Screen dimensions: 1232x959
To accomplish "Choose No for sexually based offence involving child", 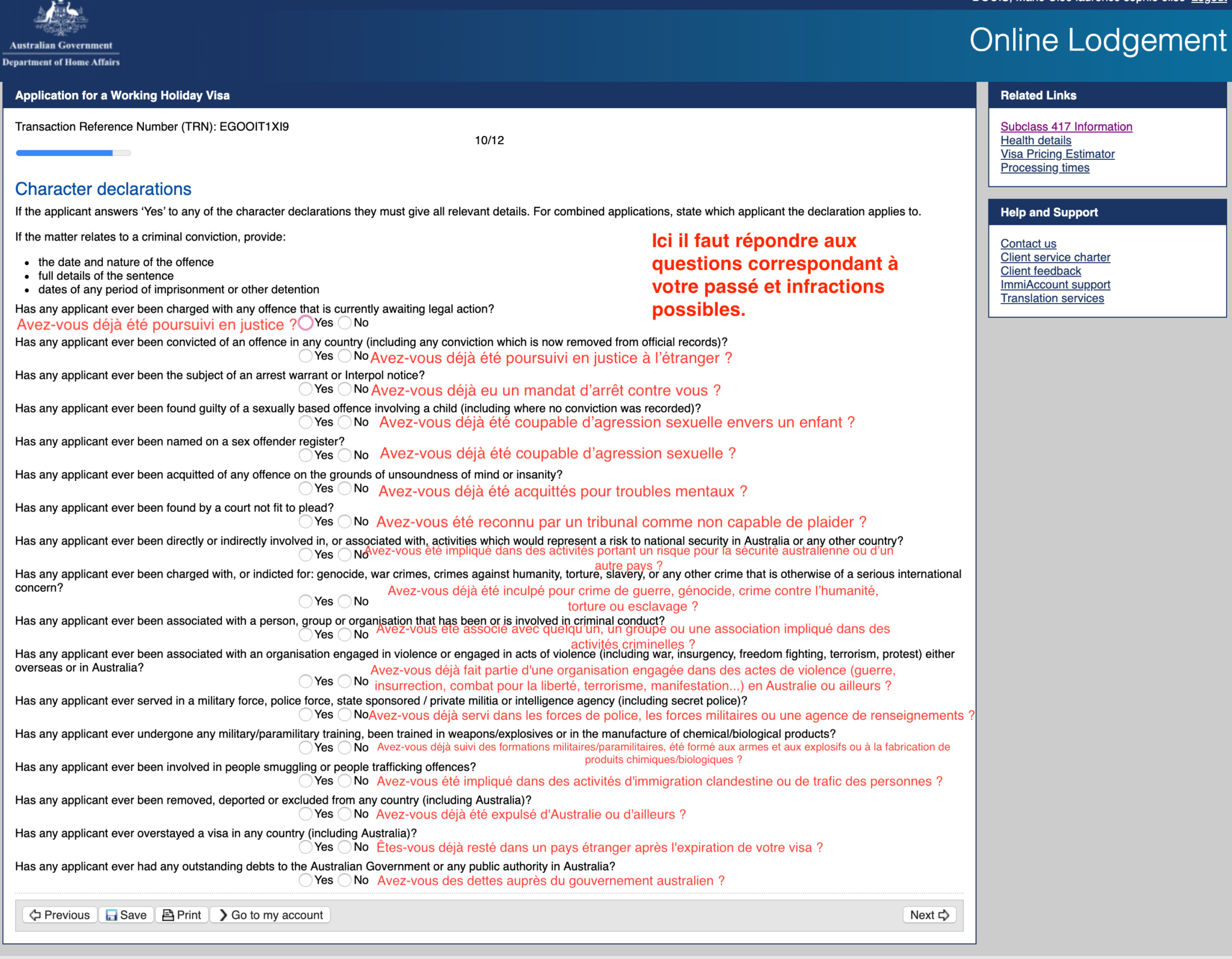I will coord(345,422).
